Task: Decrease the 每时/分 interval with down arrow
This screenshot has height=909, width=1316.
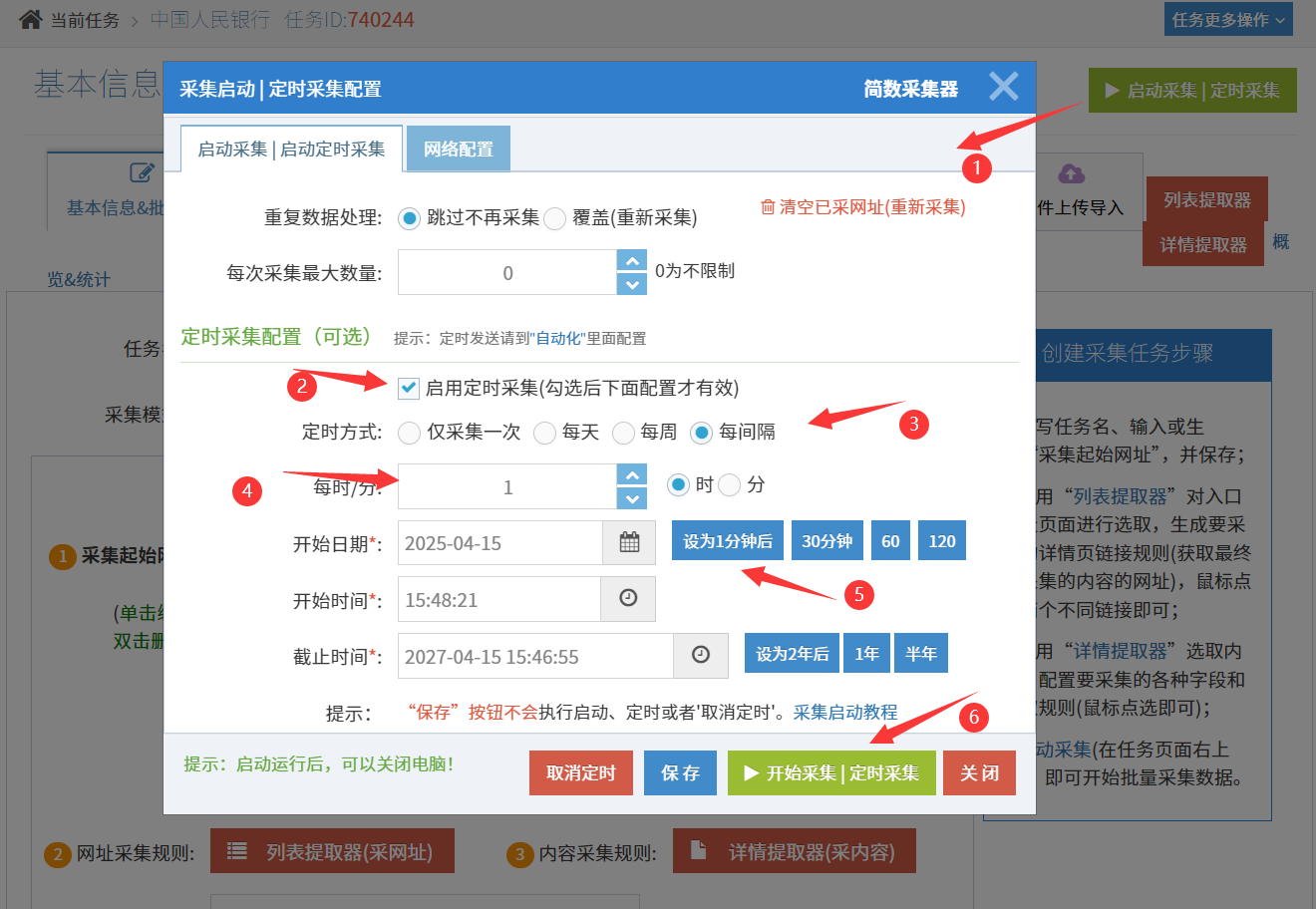Action: pyautogui.click(x=632, y=498)
